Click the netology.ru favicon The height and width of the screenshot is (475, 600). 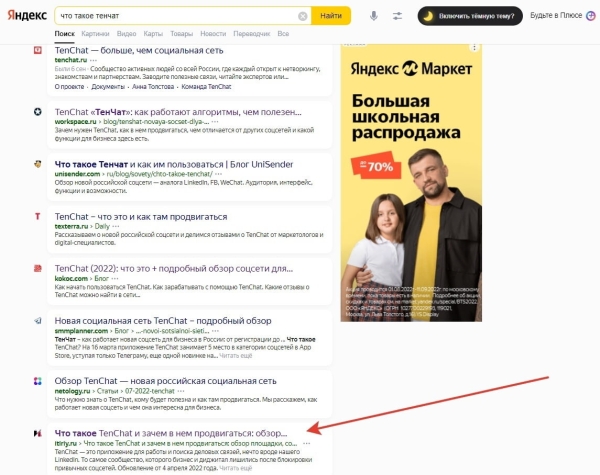(38, 381)
